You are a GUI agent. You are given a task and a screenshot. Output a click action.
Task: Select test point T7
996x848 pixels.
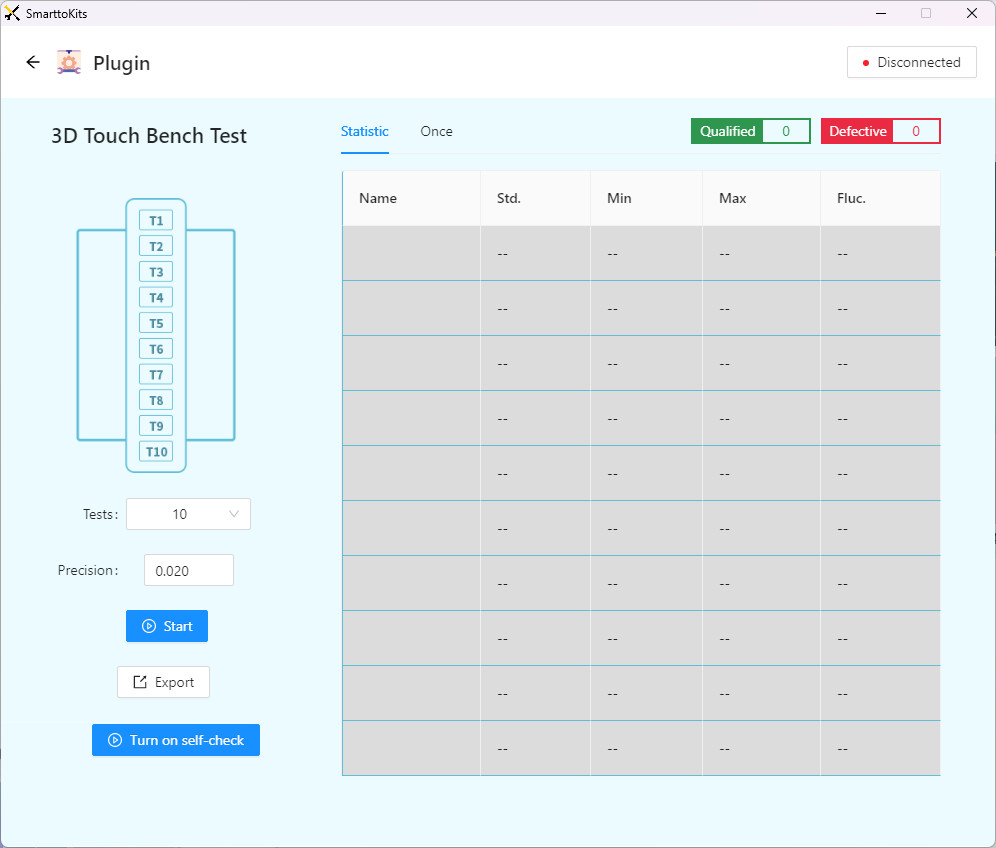[156, 375]
